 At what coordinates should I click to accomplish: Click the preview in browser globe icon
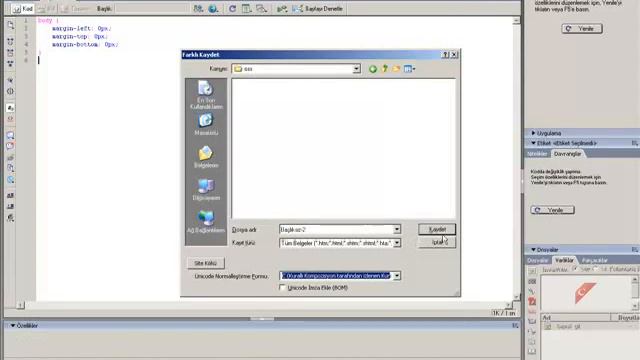point(213,9)
